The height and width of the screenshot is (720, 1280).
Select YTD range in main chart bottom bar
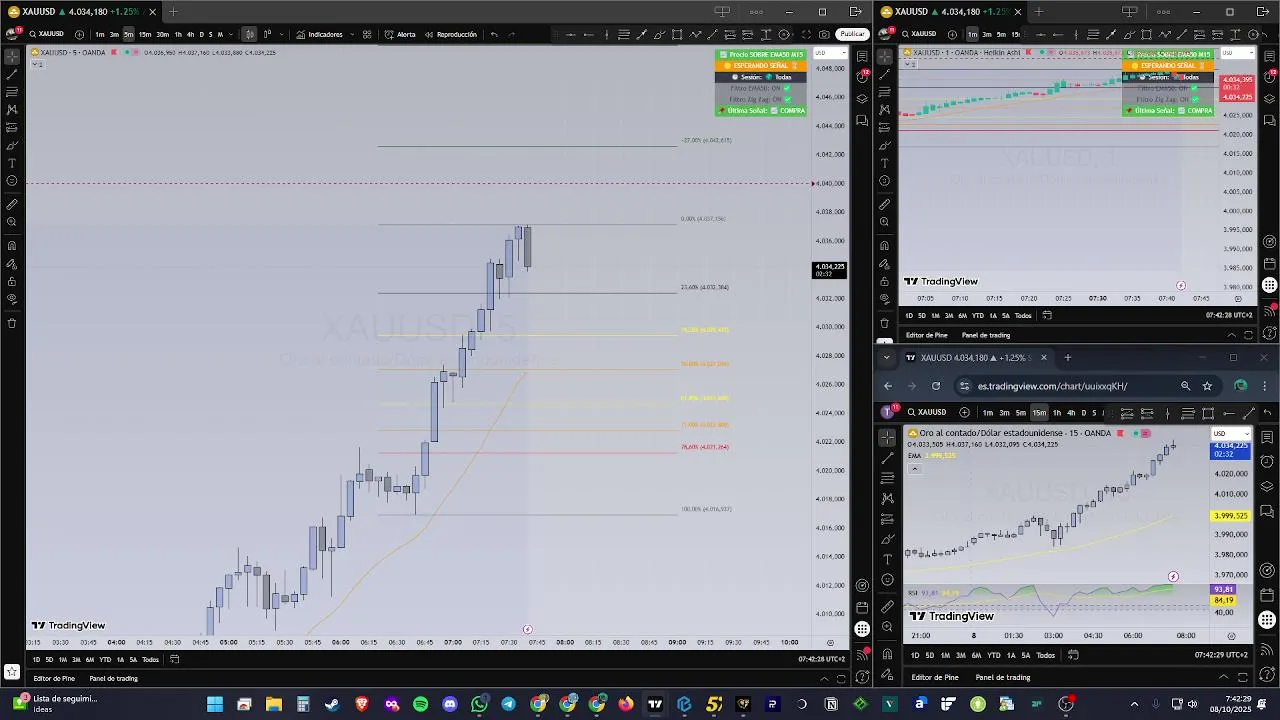point(105,659)
